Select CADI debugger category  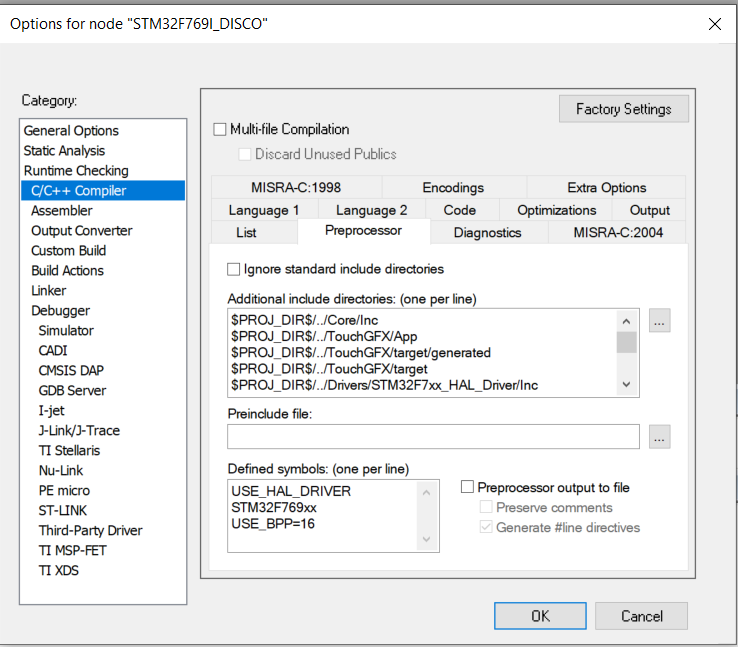(103, 351)
